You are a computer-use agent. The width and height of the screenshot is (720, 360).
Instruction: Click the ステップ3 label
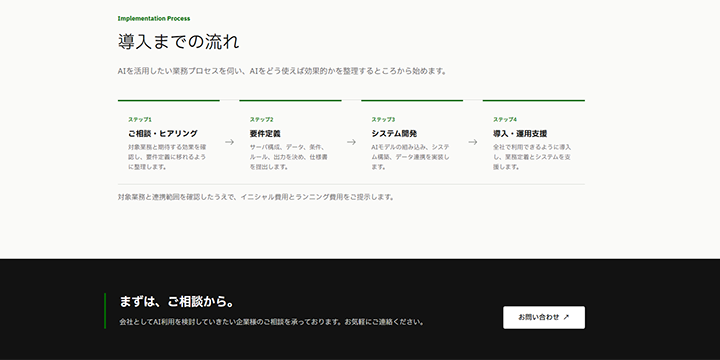point(383,119)
